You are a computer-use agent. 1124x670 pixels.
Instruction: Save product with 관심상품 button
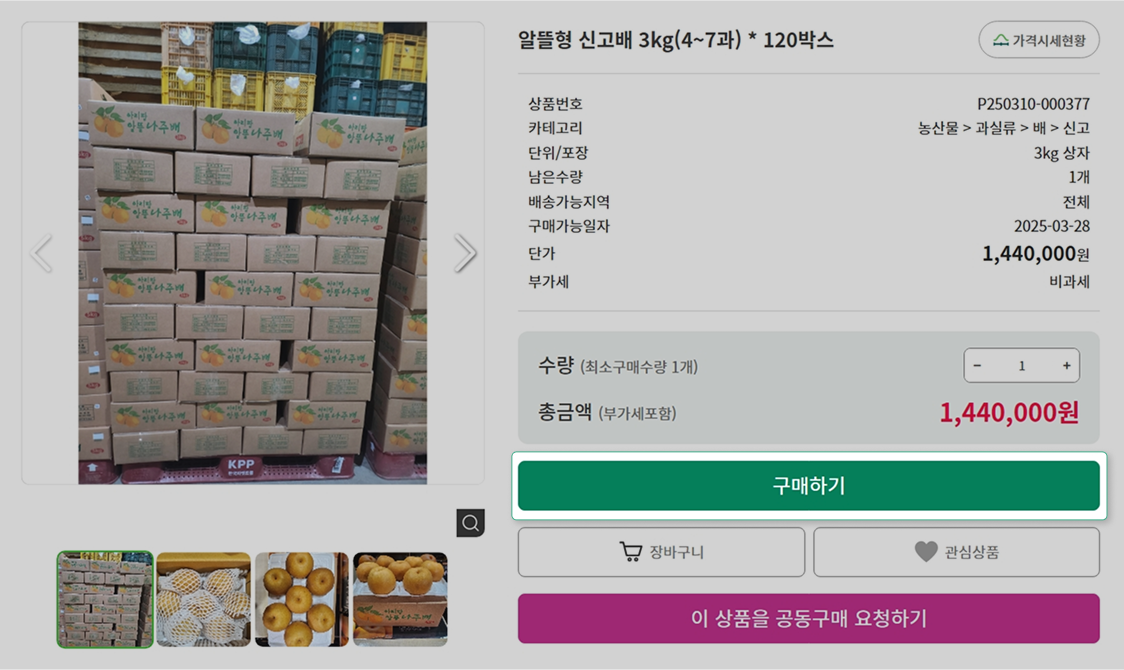(x=956, y=552)
